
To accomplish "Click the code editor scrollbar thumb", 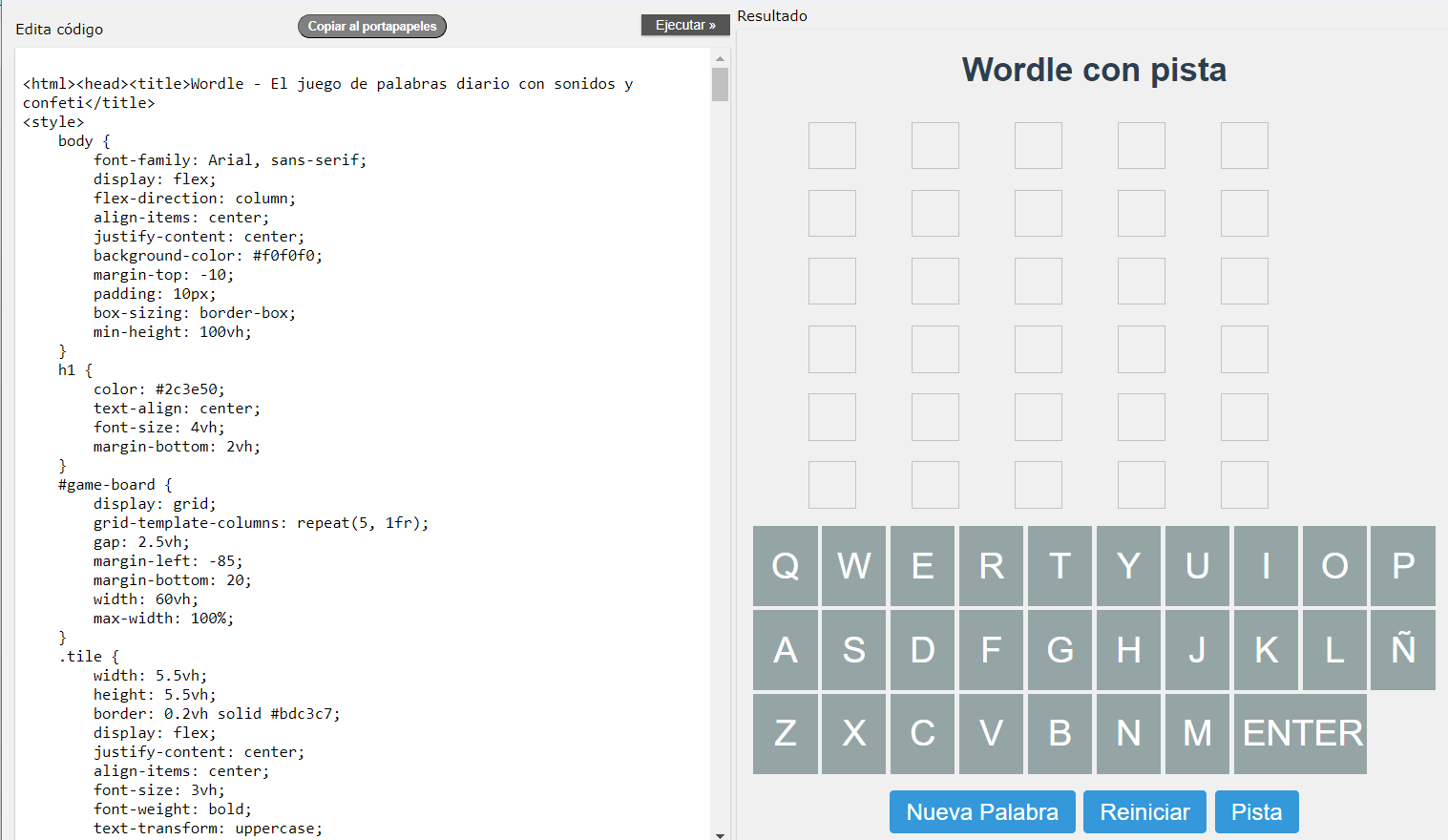I will click(720, 84).
